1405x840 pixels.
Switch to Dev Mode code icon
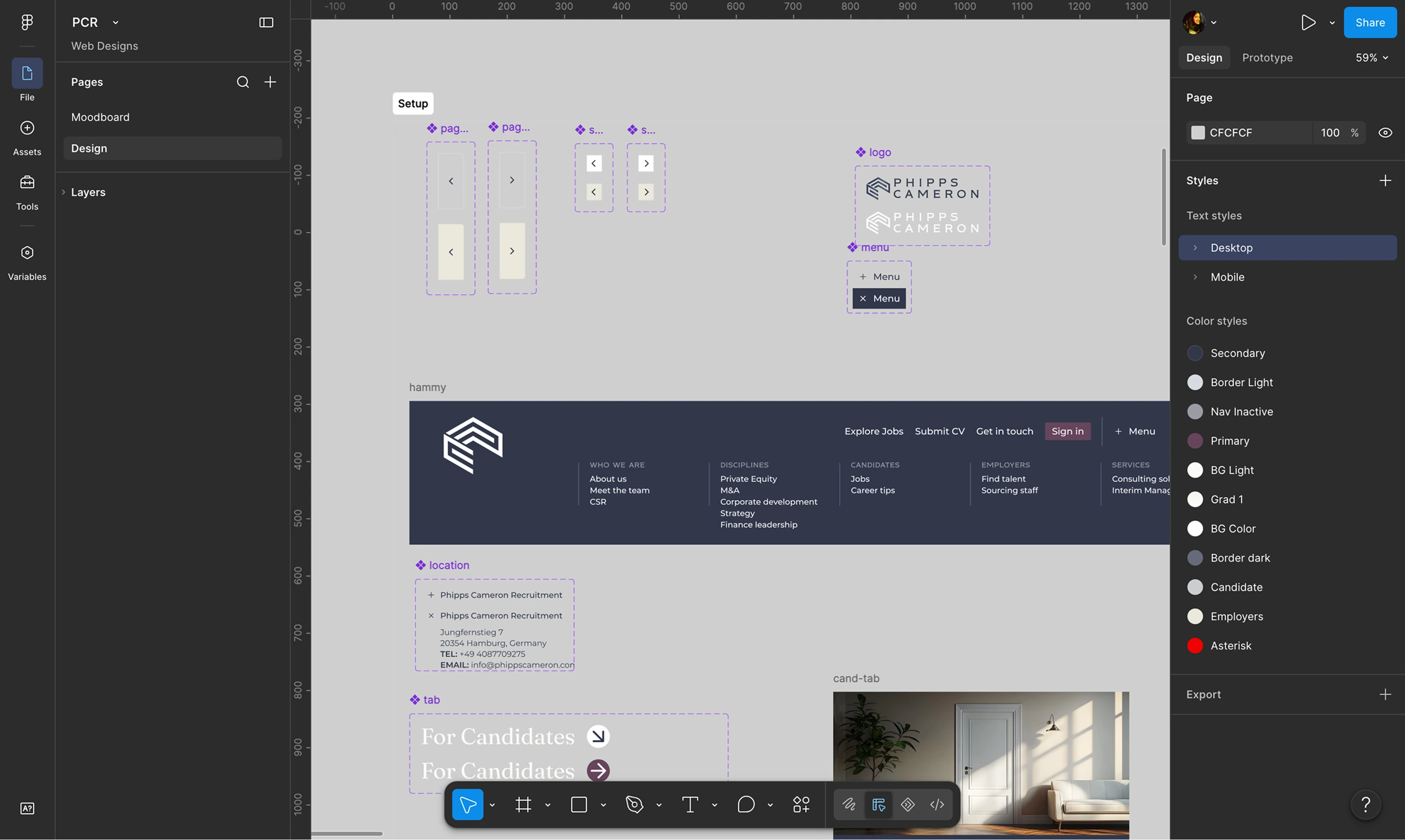pos(936,804)
